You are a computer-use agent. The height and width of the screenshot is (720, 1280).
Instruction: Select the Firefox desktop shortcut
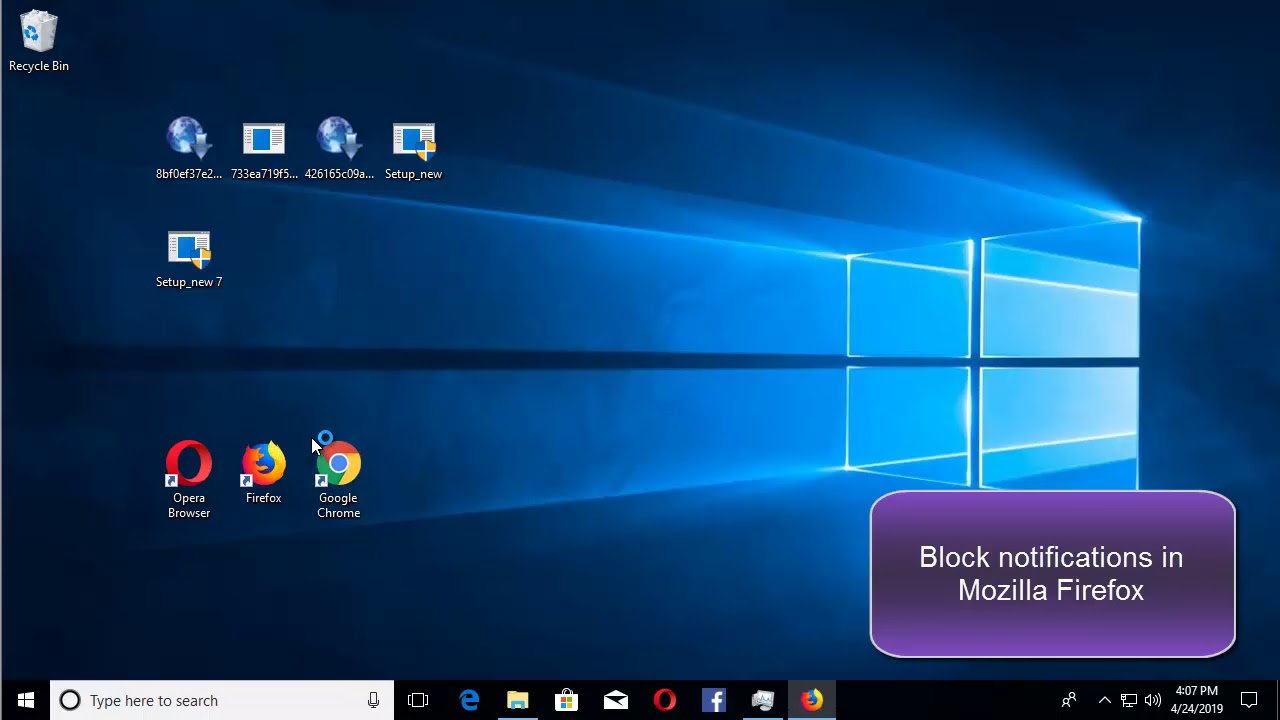(x=264, y=473)
